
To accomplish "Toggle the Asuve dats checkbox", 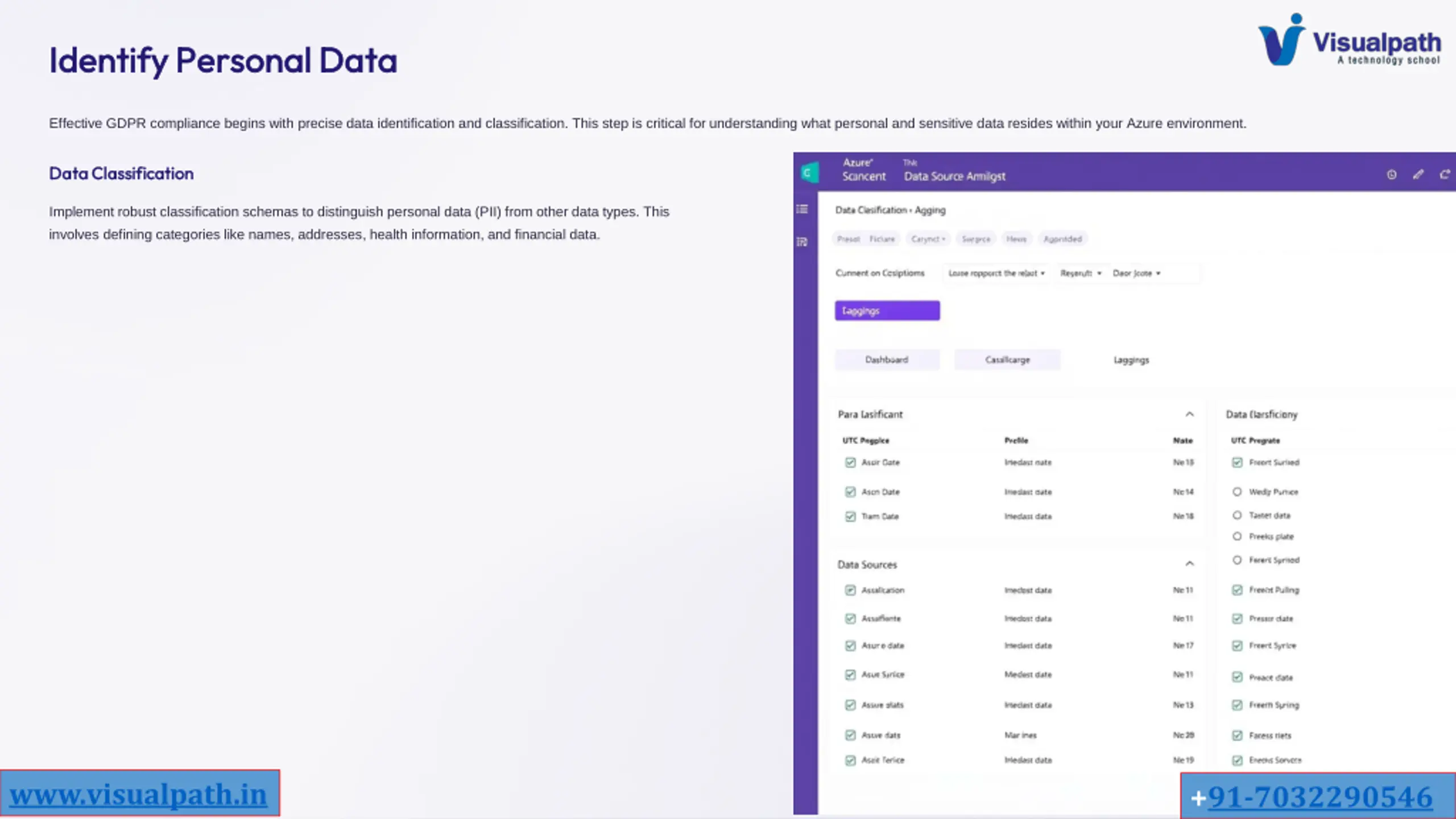I will pos(850,735).
